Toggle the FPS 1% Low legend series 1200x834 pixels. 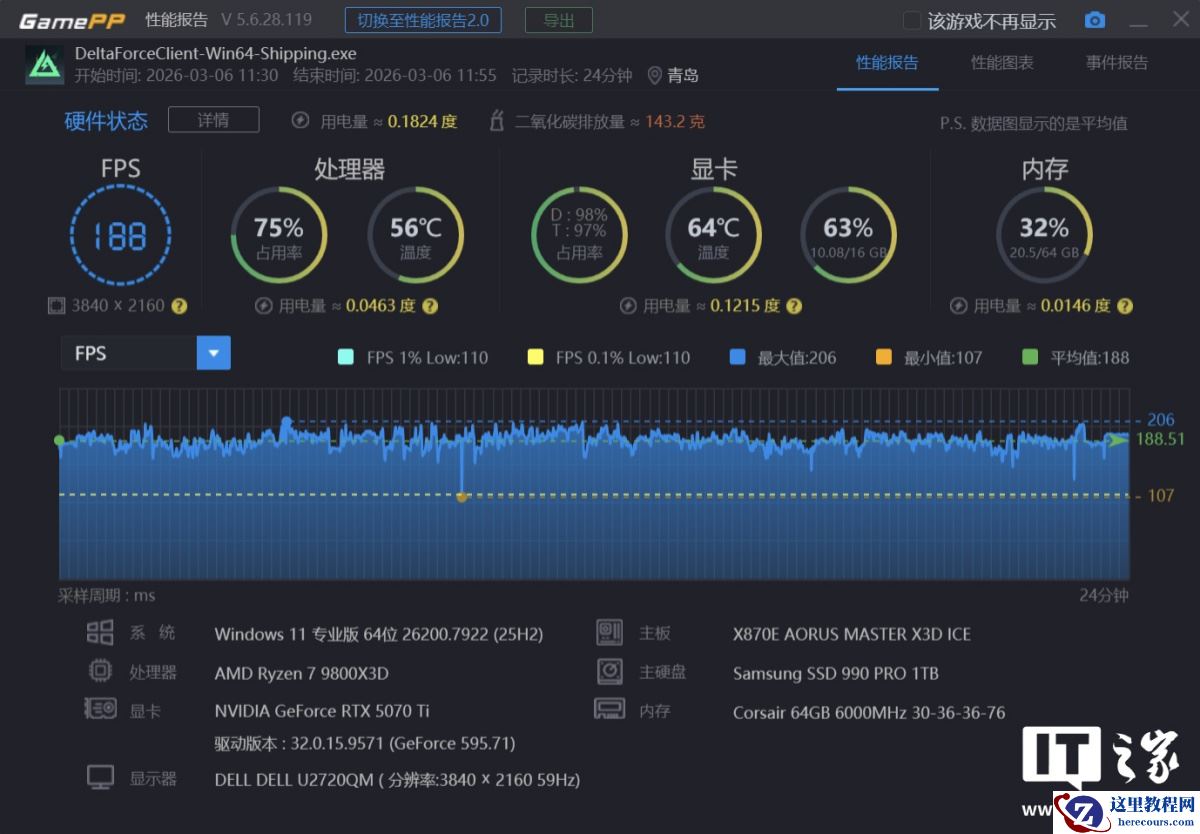pyautogui.click(x=347, y=357)
